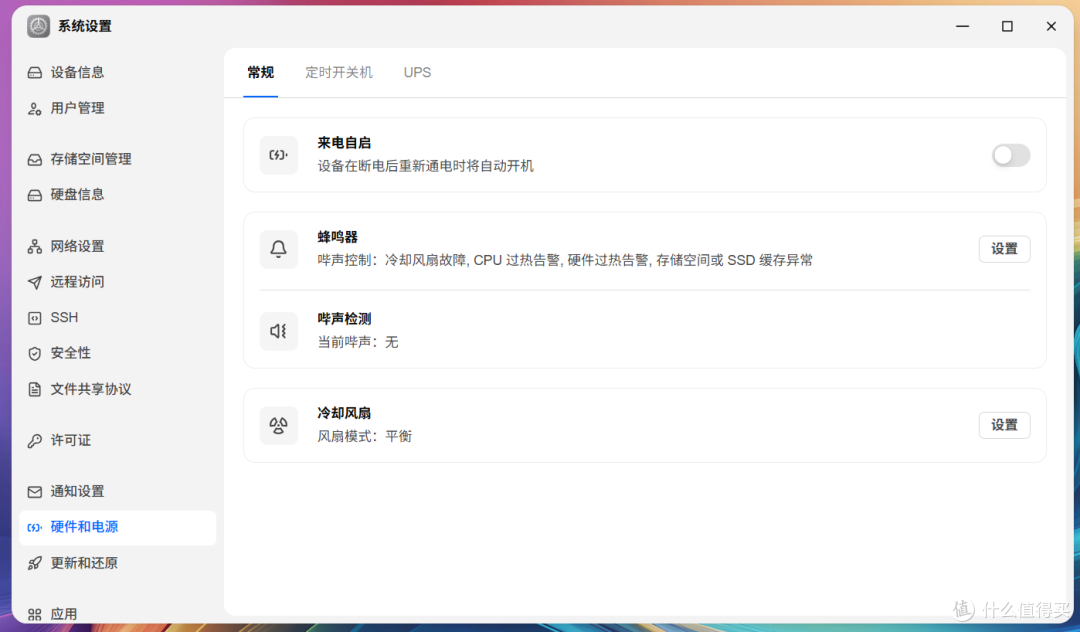1080x632 pixels.
Task: Click the 安全性 shield icon
Action: tap(34, 354)
